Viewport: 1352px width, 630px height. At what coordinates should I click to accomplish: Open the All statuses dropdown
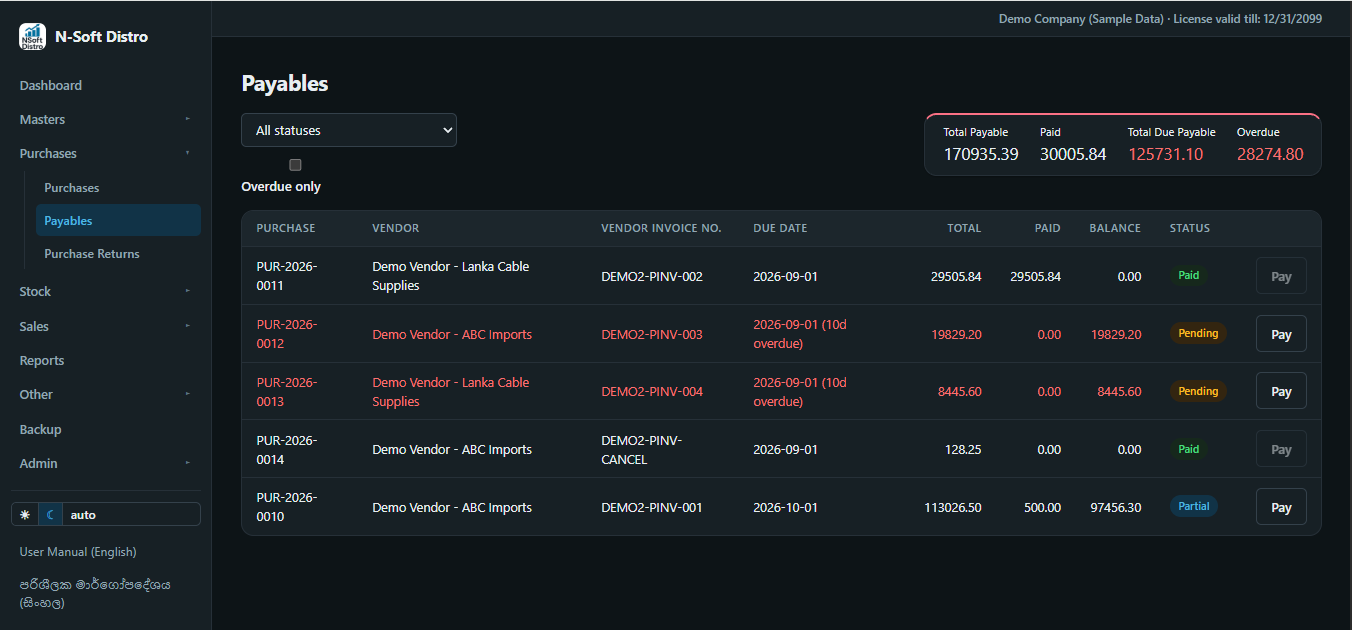349,130
